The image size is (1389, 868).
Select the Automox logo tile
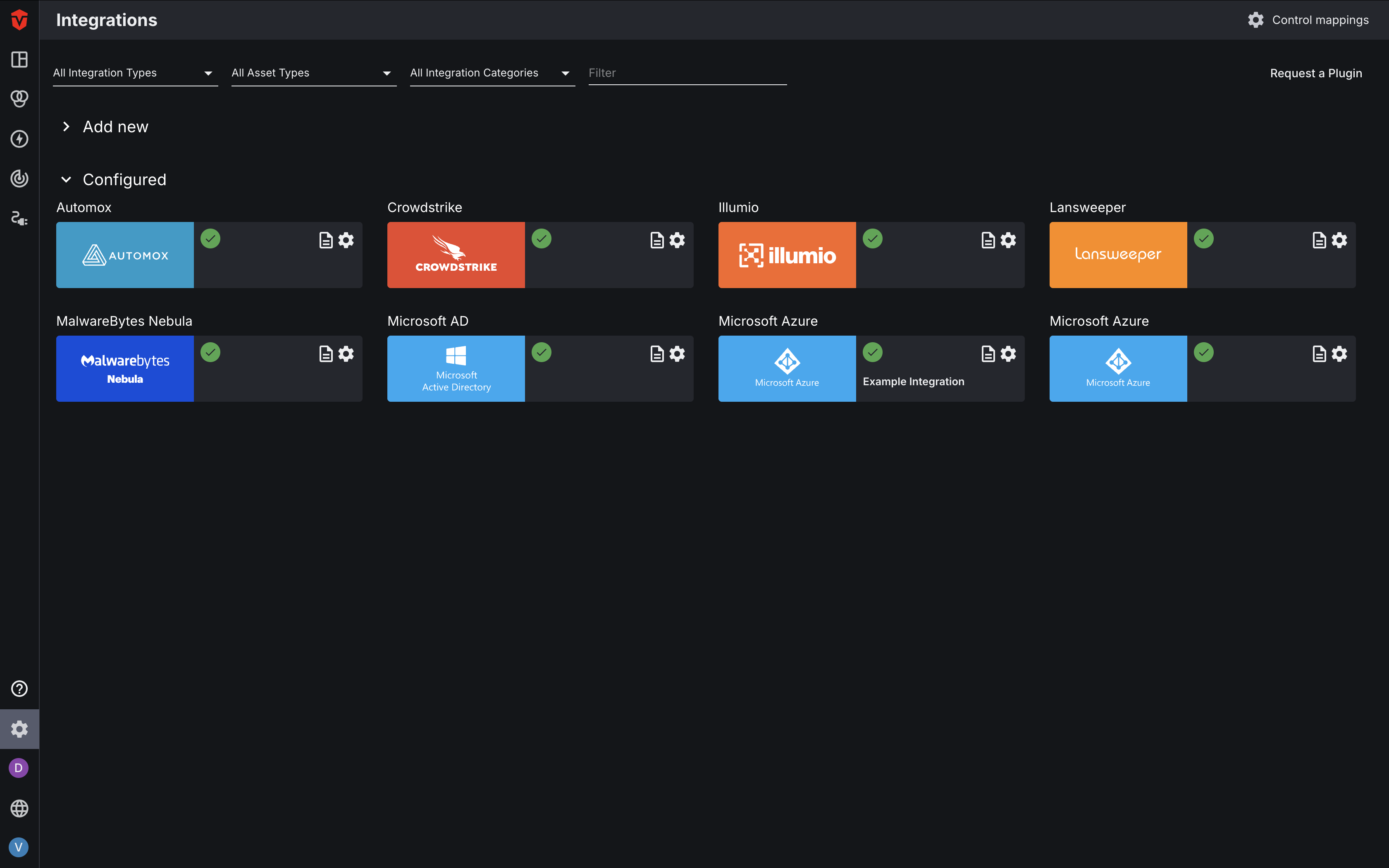[125, 255]
